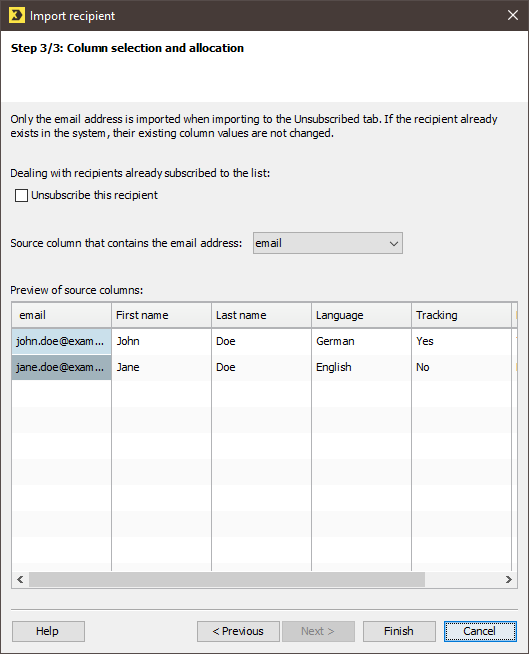
Task: Close the Import recipient dialog
Action: click(513, 15)
